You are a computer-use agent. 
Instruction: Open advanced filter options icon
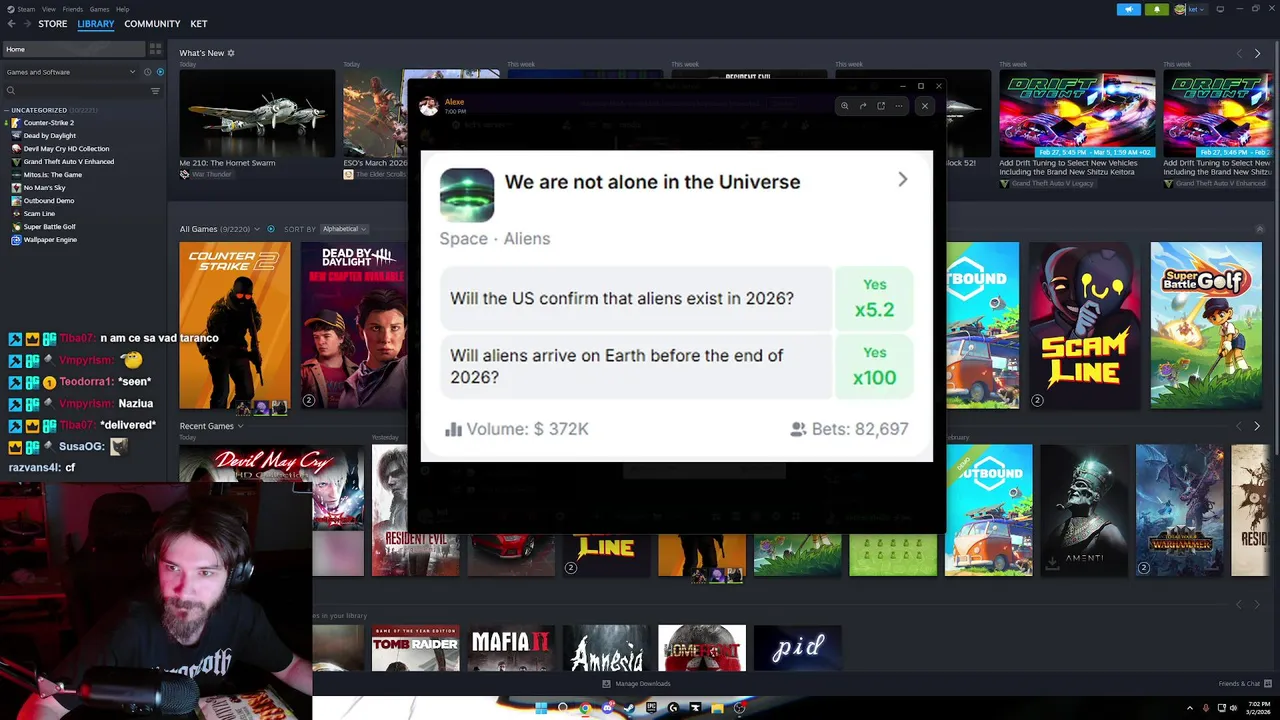(155, 91)
